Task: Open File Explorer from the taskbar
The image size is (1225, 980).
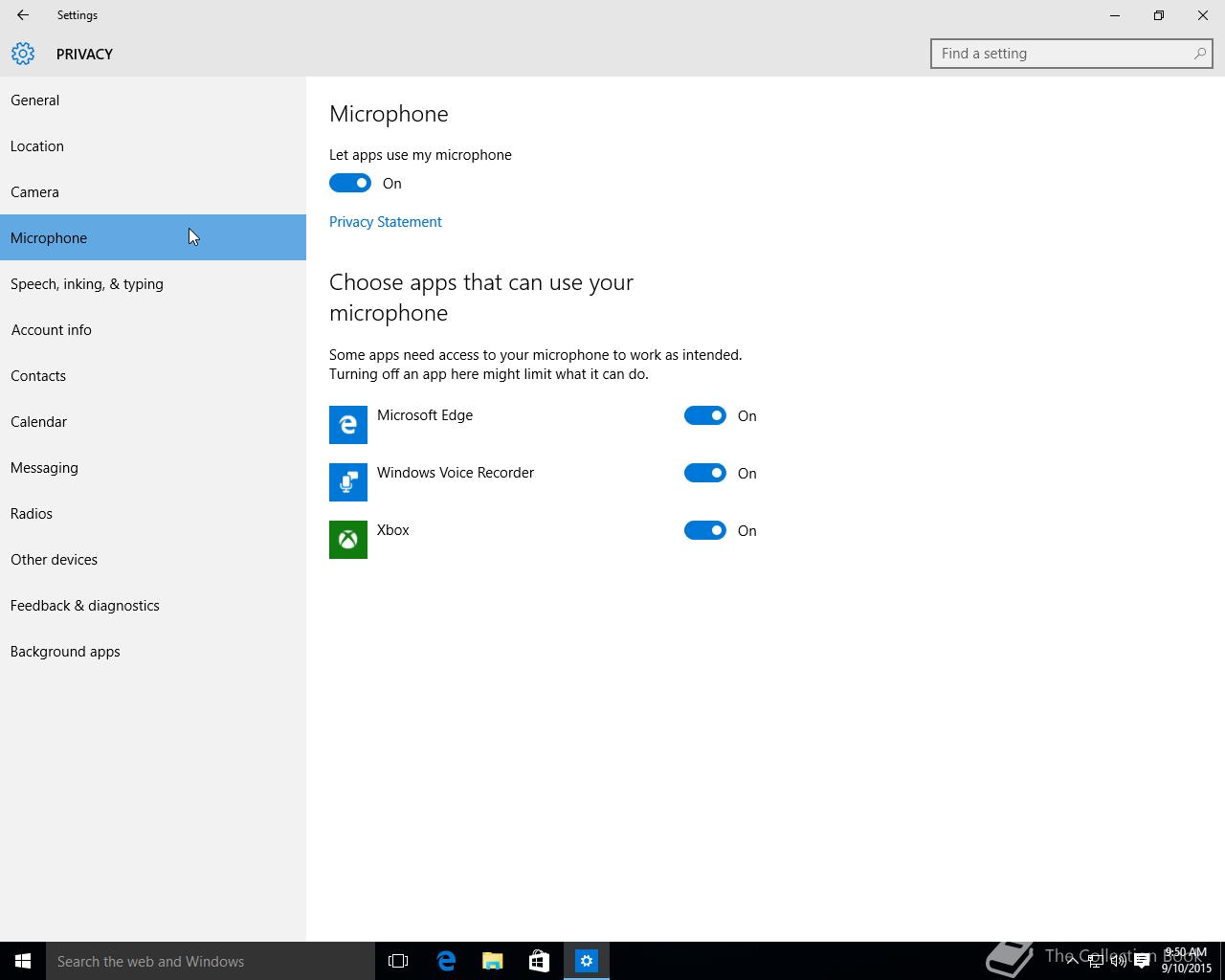Action: click(492, 961)
